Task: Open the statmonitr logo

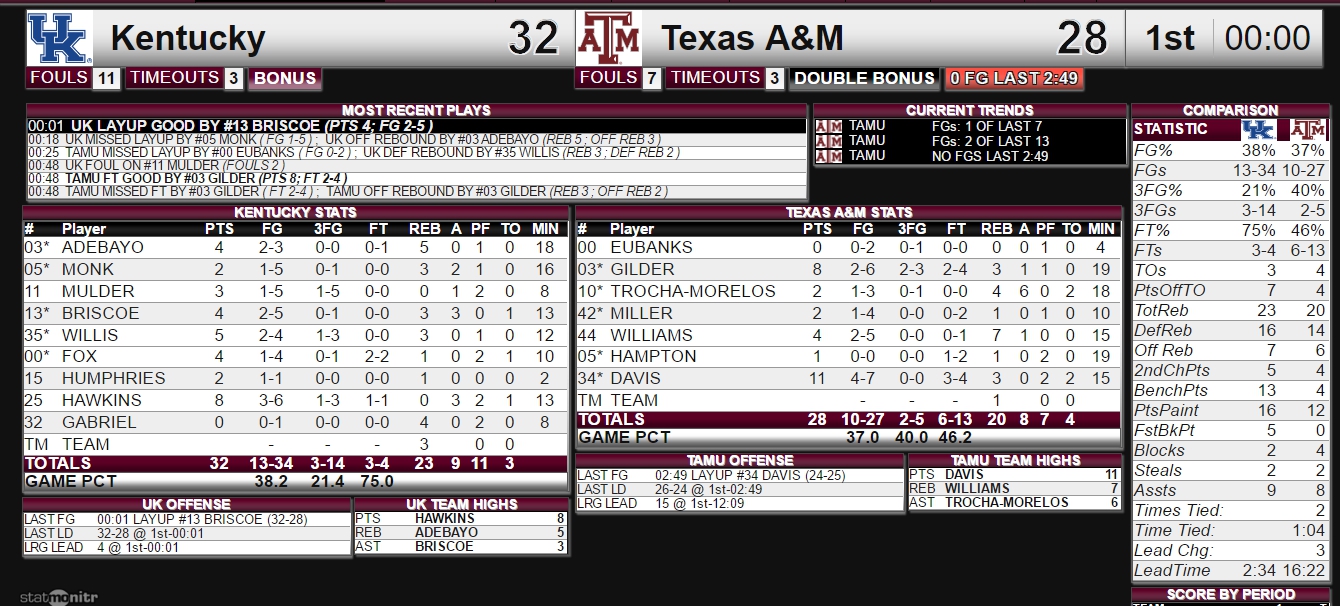Action: 59,597
